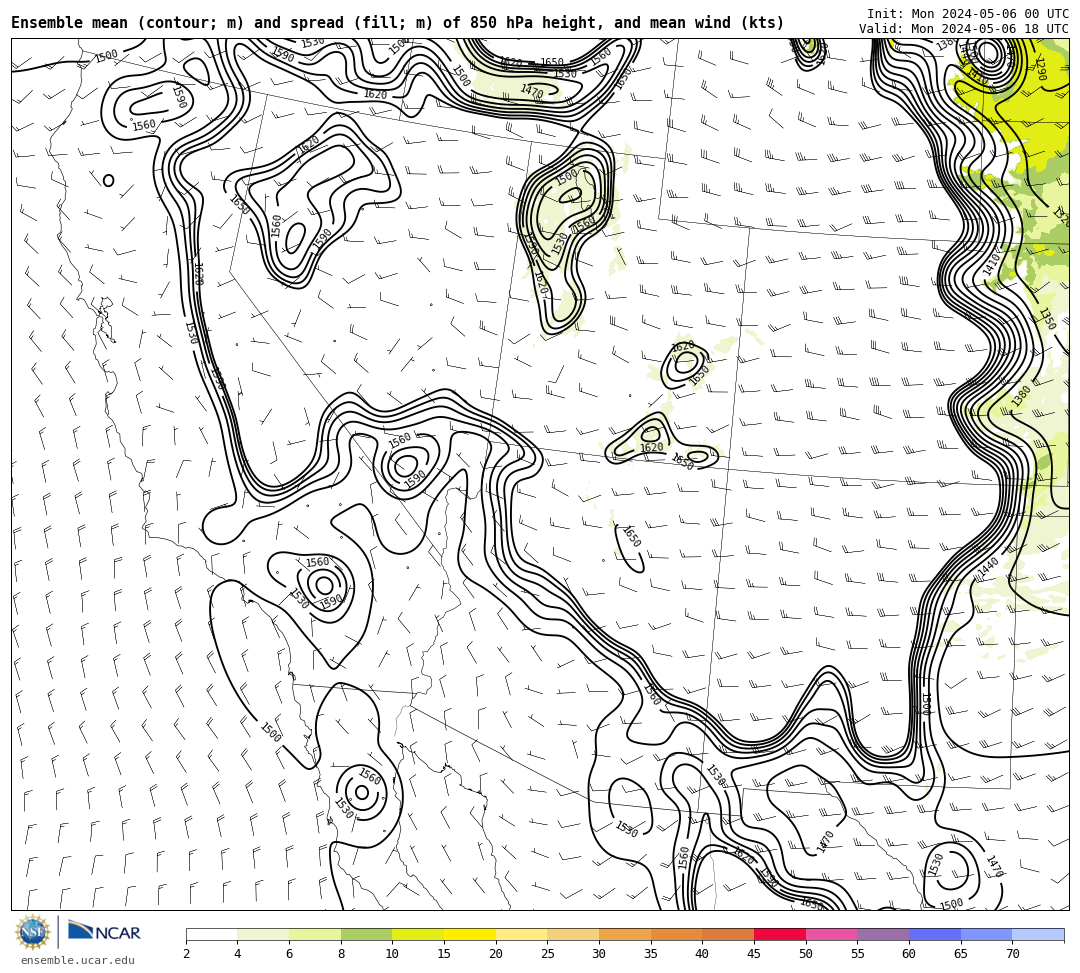Pick the purple 55–60 m colorbar swatch

[883, 934]
